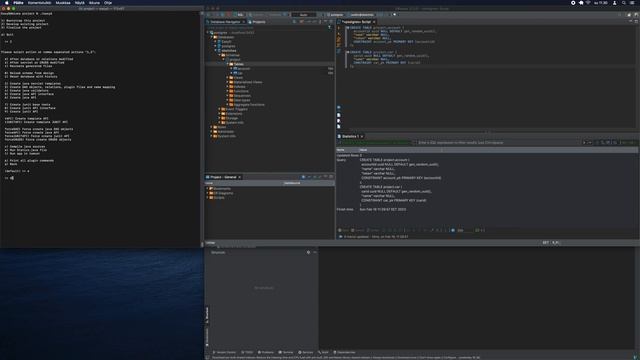Viewport: 640px width, 360px height.
Task: Collapse the Databases folder node
Action: point(211,37)
